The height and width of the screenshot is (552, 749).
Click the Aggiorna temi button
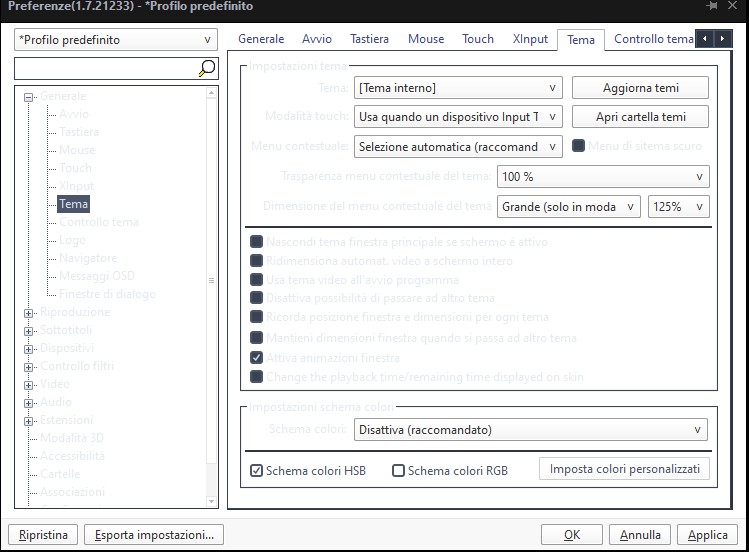coord(640,88)
